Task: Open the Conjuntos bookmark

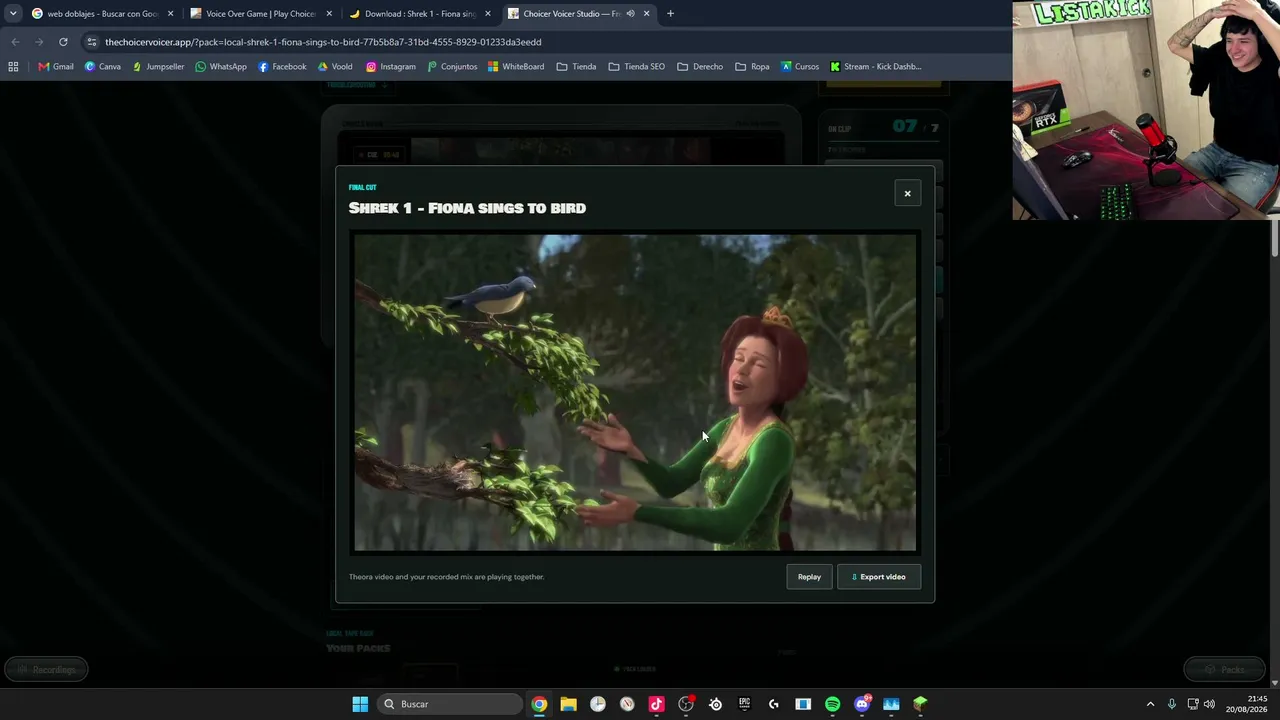Action: coord(452,67)
